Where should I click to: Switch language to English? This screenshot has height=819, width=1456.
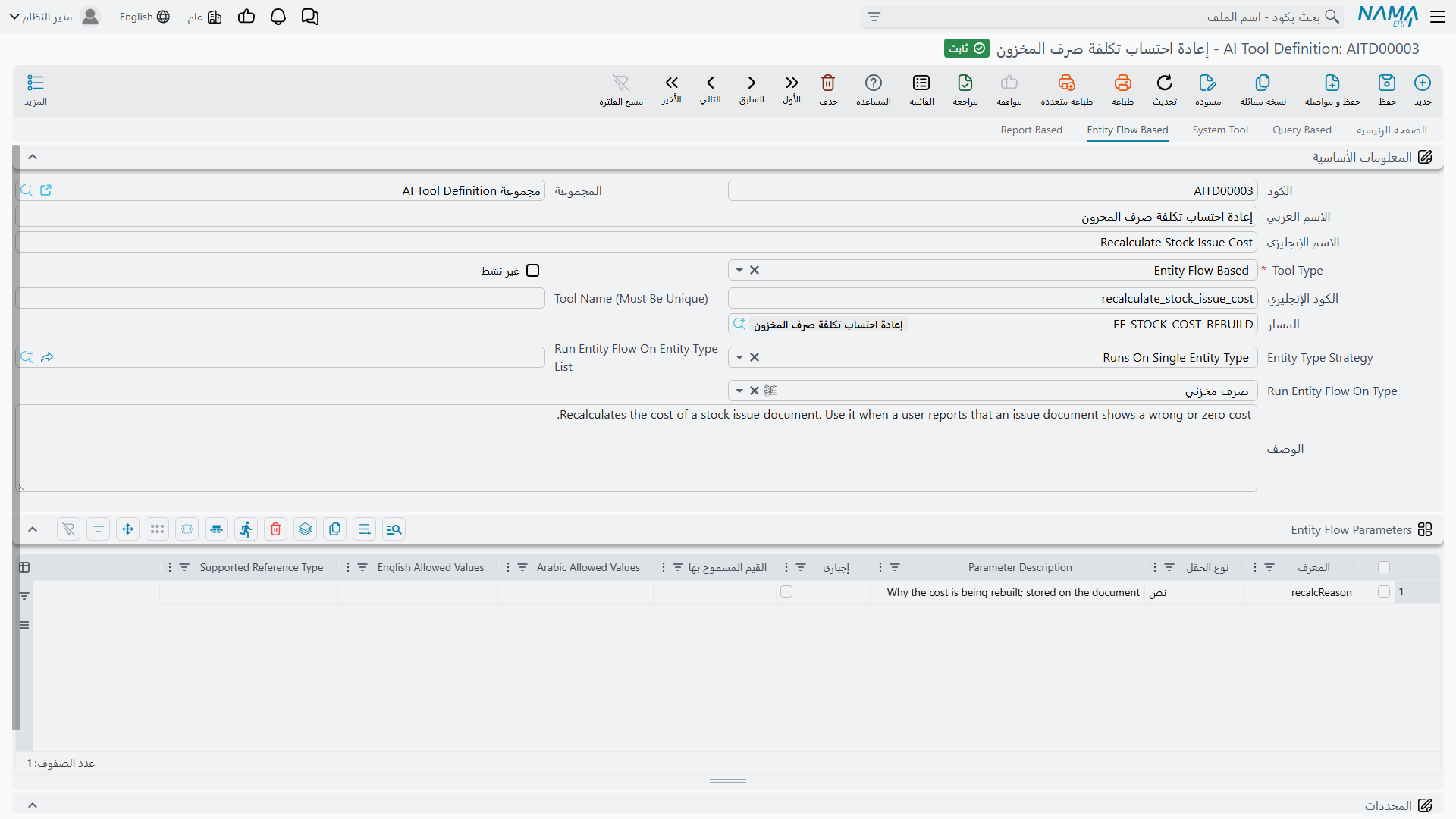tap(144, 17)
